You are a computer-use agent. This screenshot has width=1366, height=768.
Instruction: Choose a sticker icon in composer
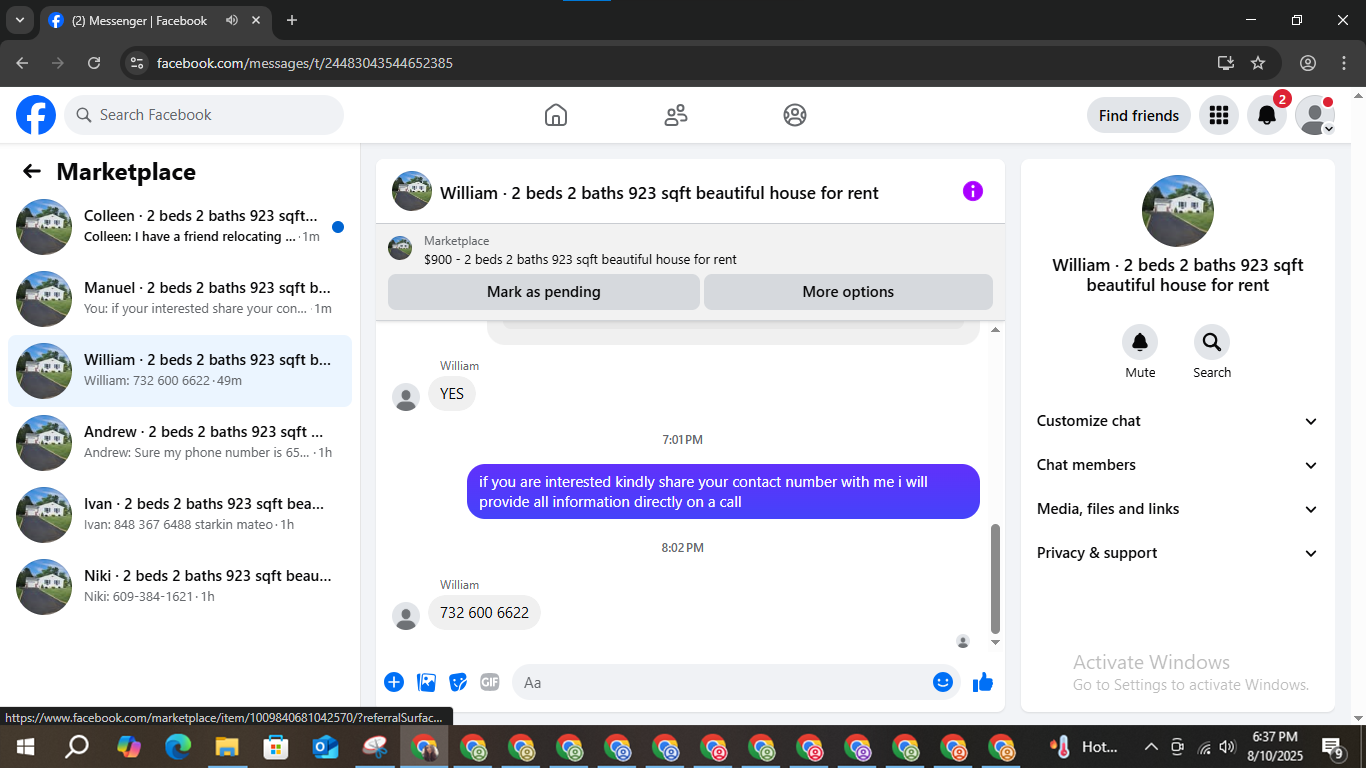[x=459, y=682]
